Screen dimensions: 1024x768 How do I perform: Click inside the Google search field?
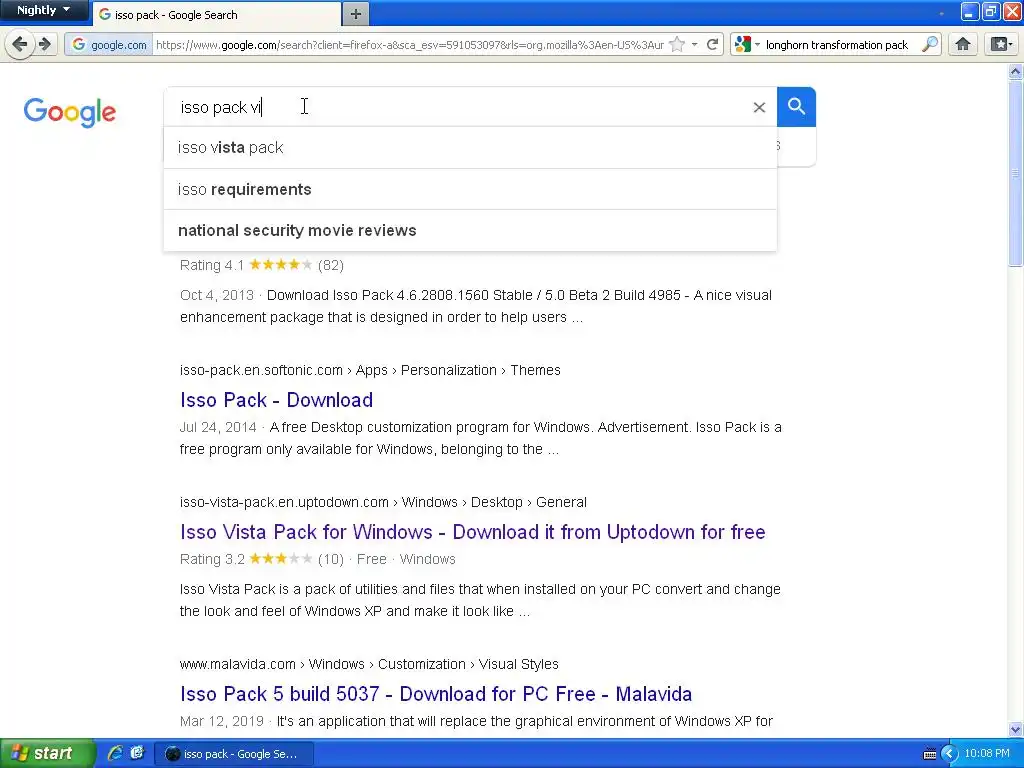[x=457, y=106]
